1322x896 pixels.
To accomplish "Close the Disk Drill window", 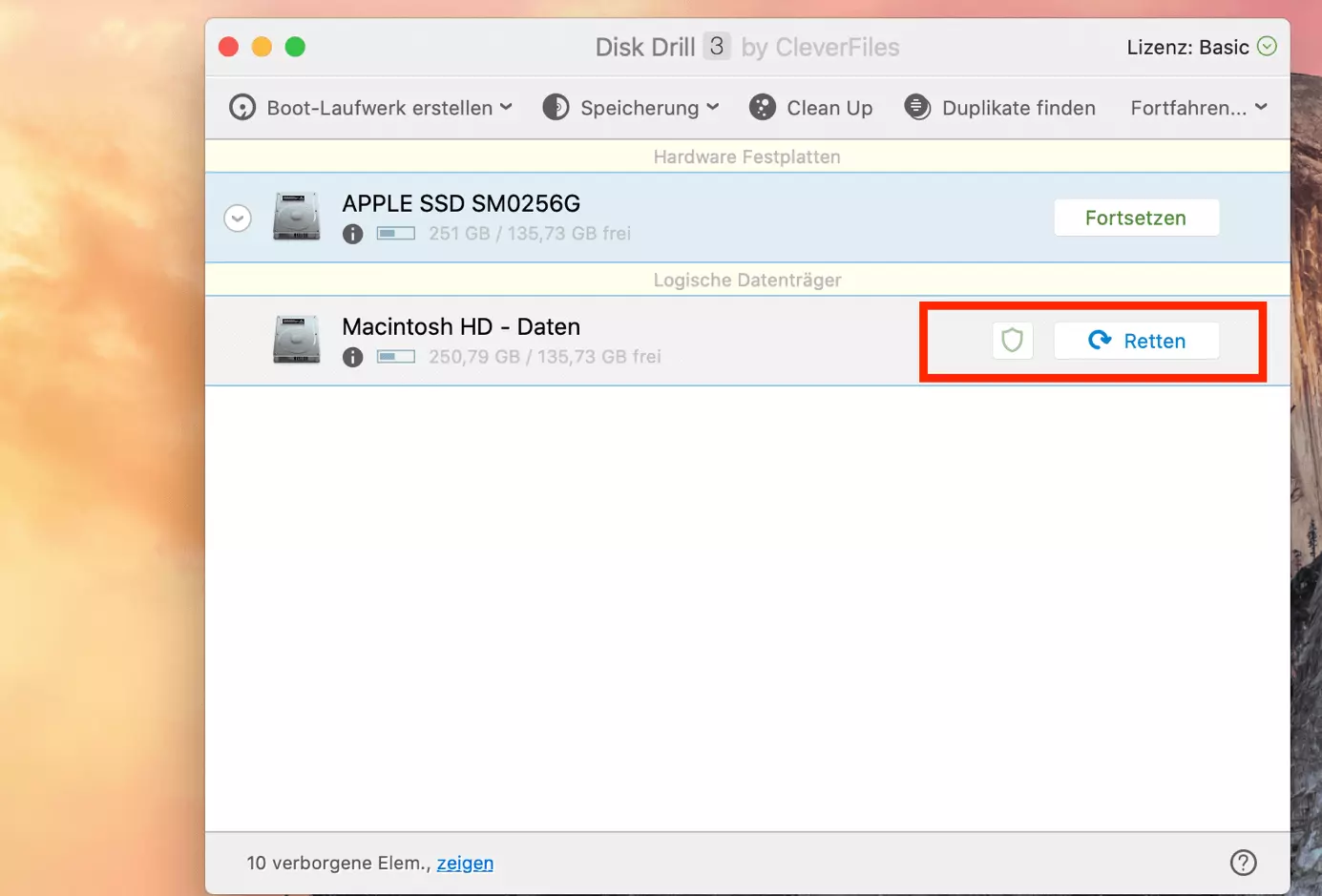I will (x=229, y=47).
